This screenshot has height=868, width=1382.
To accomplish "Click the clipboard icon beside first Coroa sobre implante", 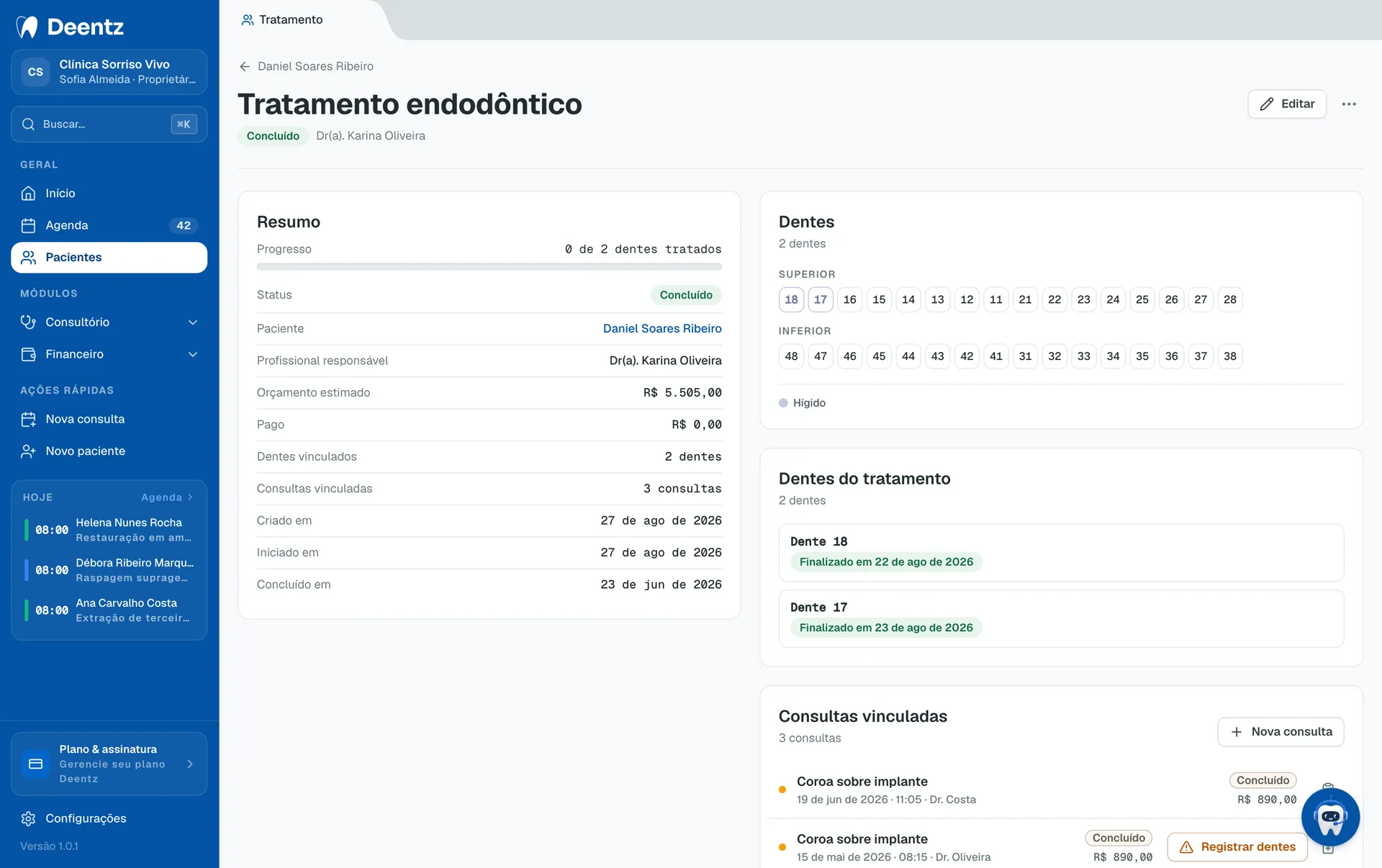I will tap(1328, 787).
